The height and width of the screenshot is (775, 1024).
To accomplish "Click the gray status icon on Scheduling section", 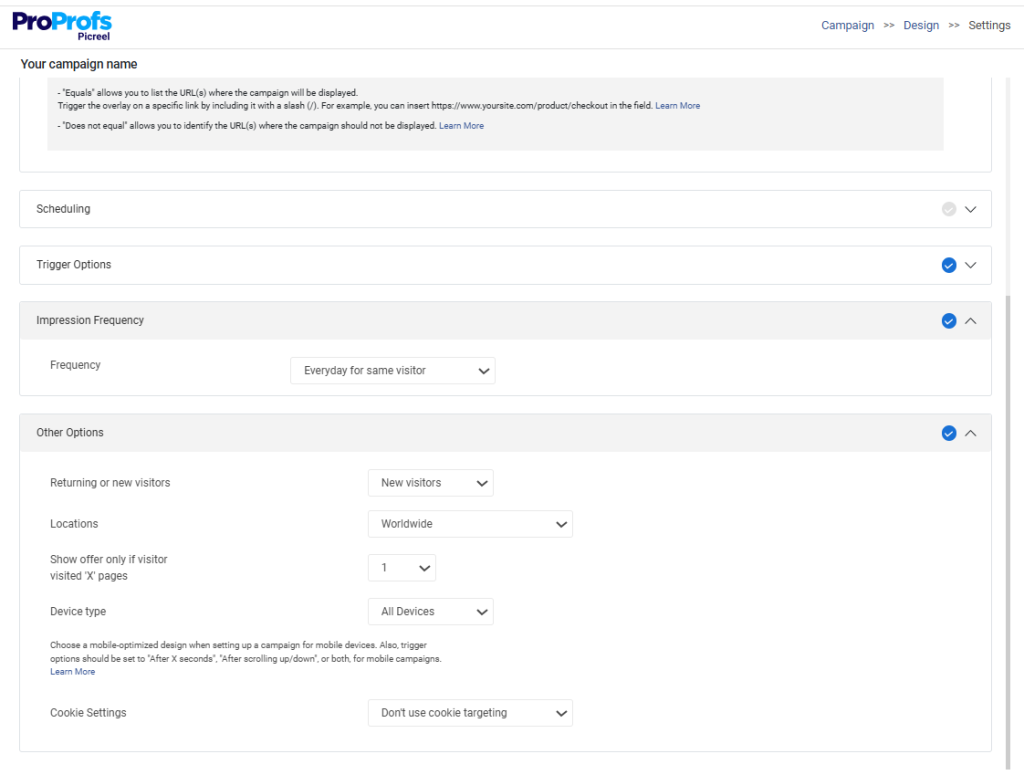I will click(x=948, y=209).
